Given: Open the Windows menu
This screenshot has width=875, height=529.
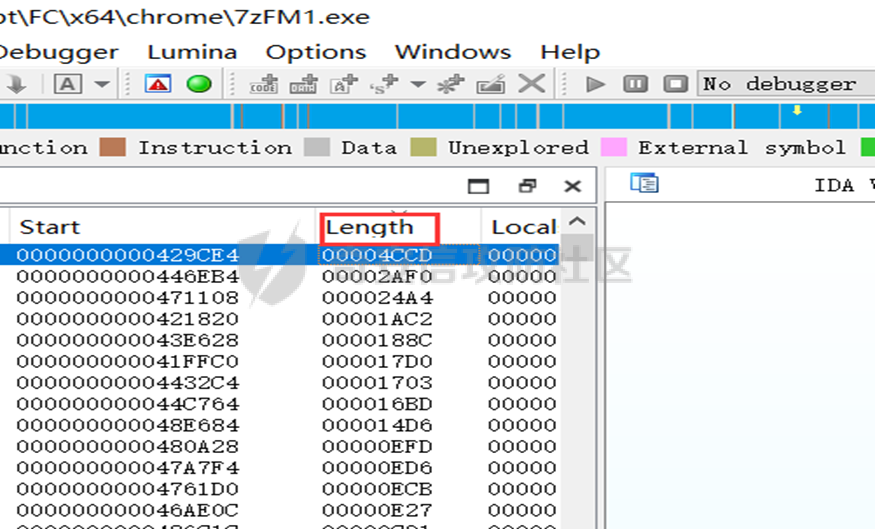Looking at the screenshot, I should point(453,52).
